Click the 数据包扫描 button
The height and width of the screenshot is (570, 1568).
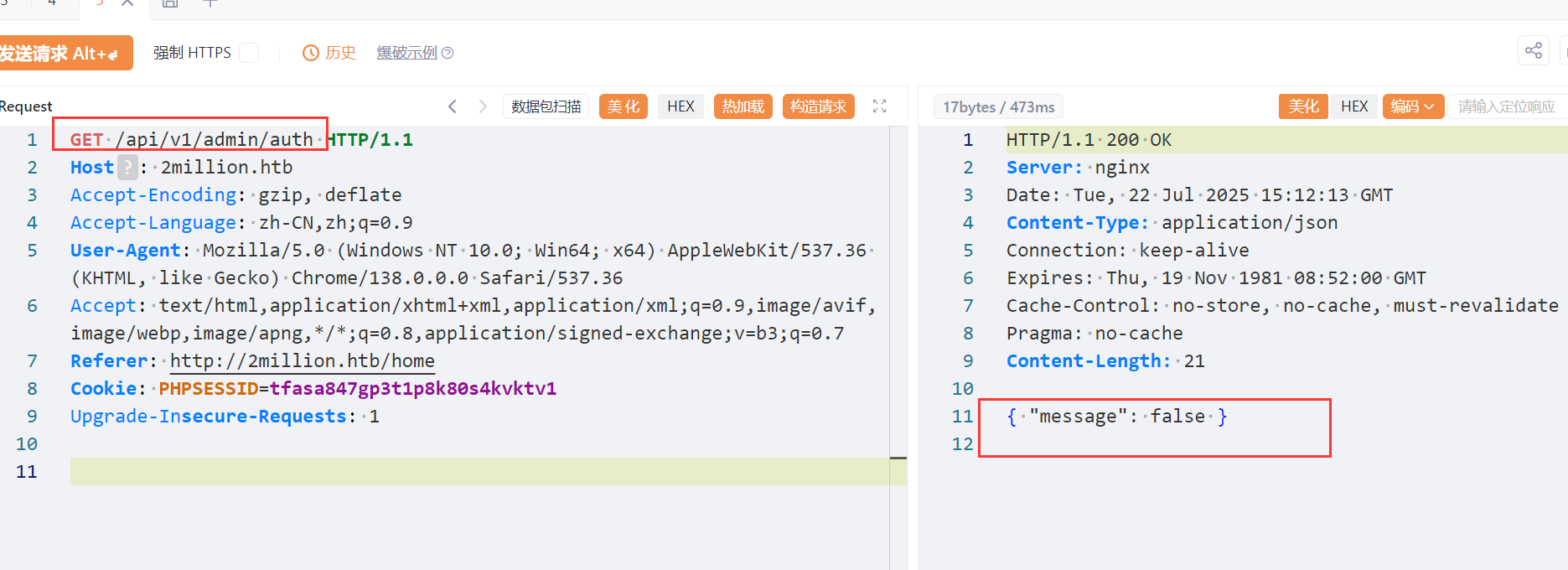(x=546, y=106)
